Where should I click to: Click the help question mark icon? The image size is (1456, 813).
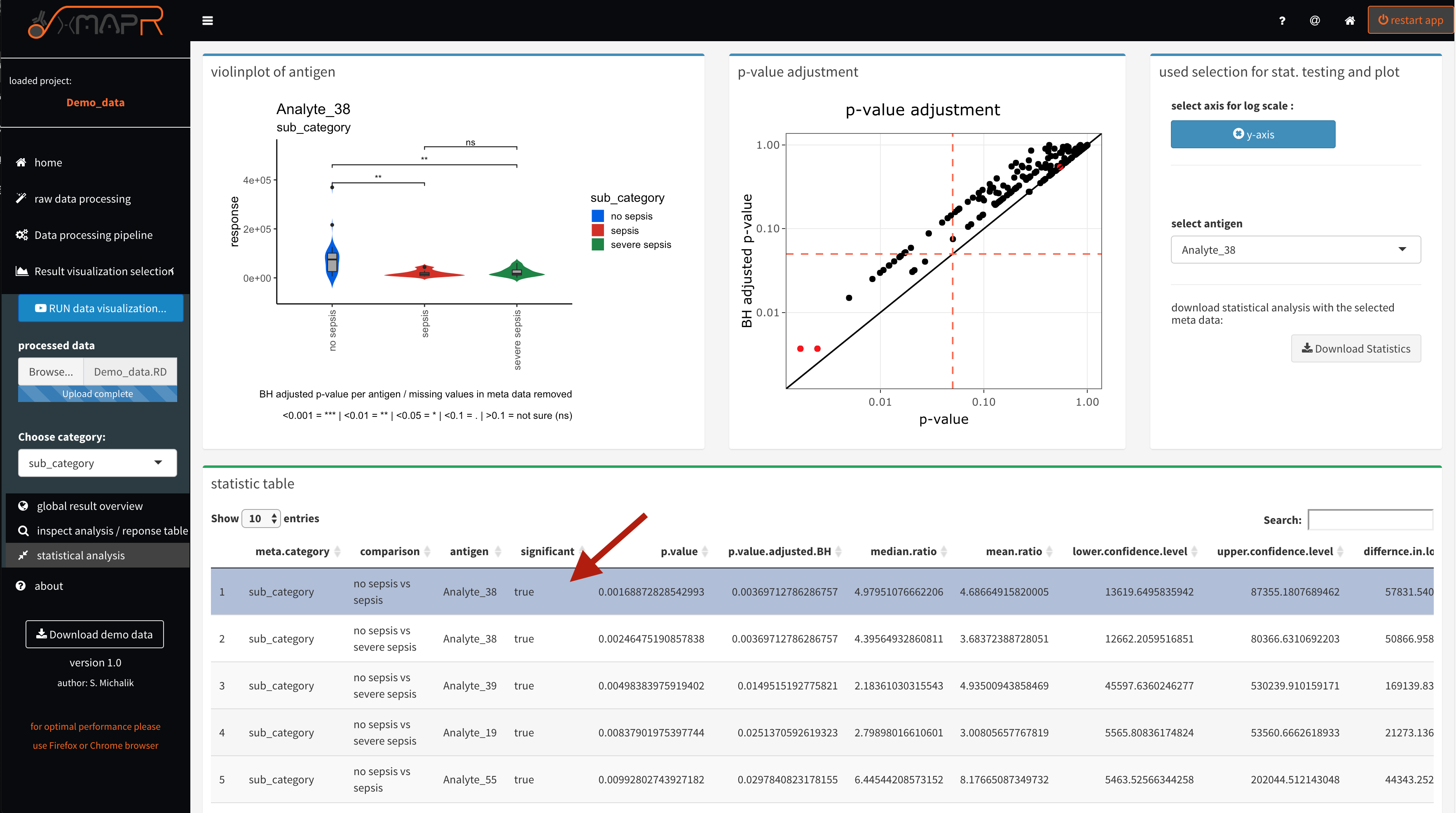tap(1282, 21)
